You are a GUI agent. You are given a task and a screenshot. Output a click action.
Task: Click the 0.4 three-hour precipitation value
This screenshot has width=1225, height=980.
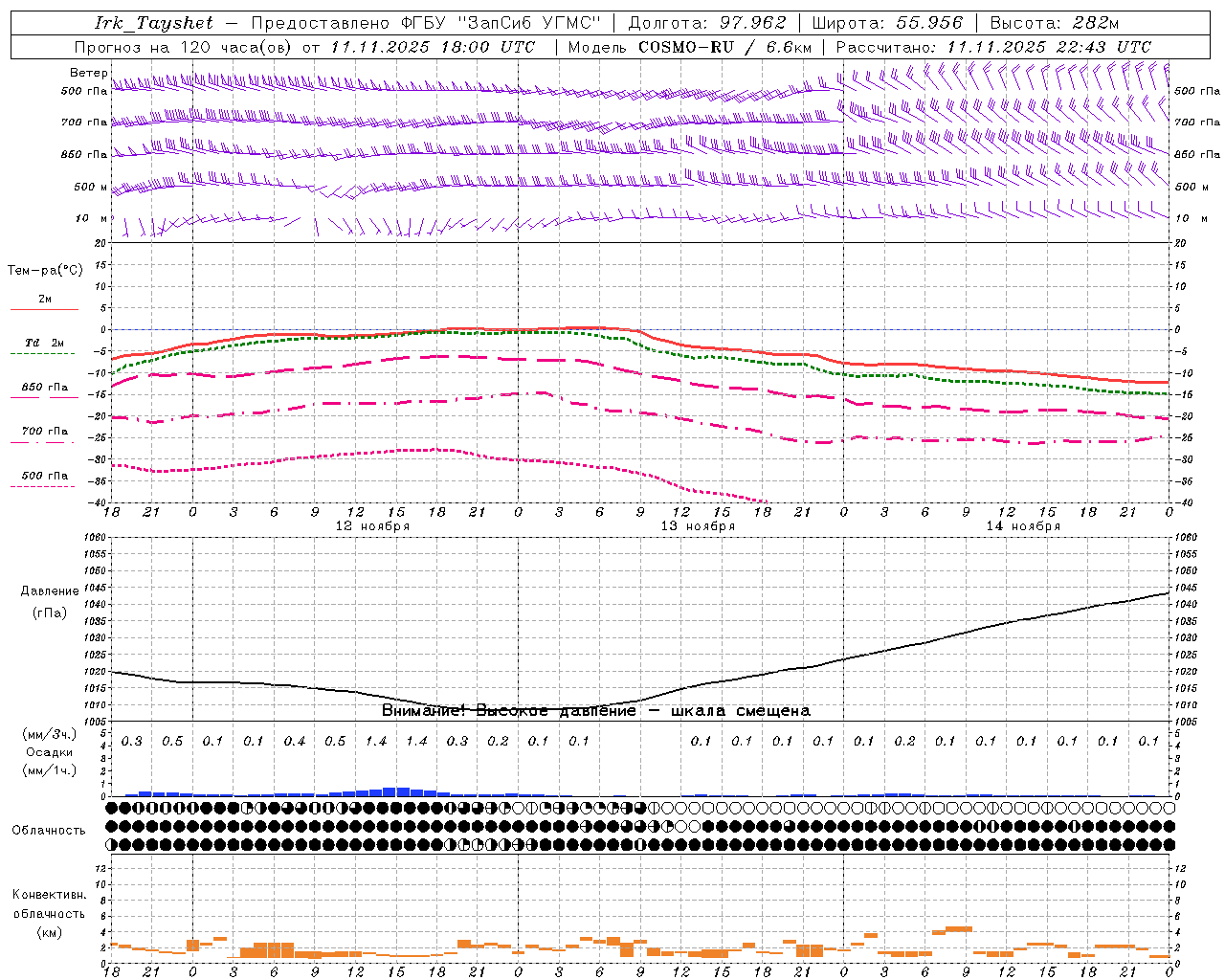[295, 742]
